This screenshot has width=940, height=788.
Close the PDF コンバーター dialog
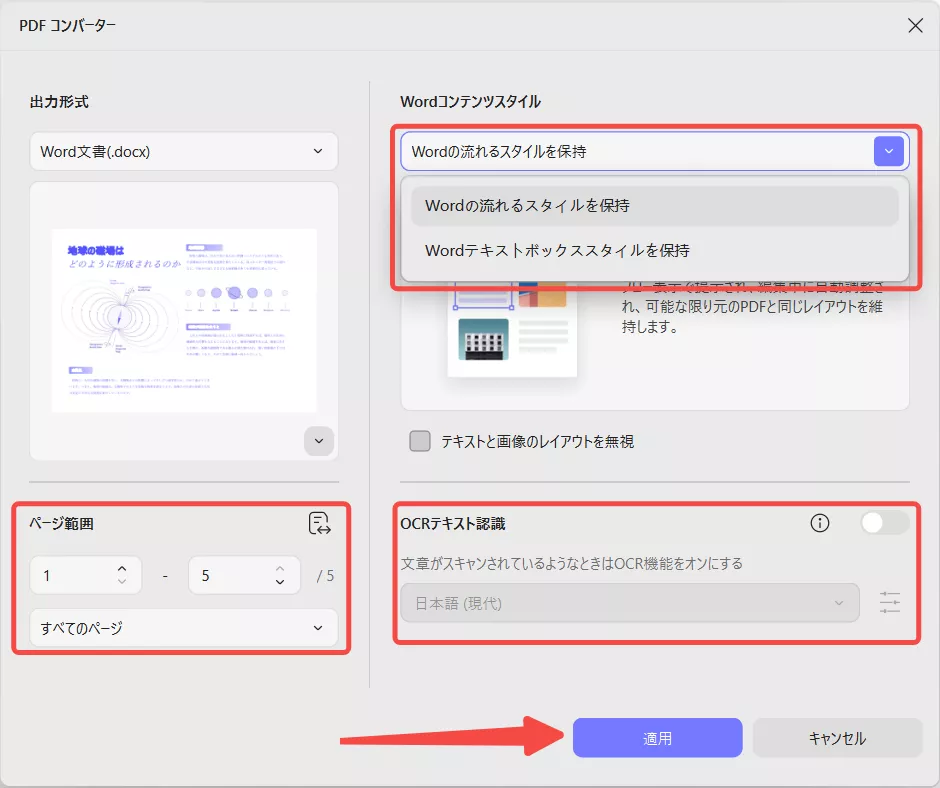[x=915, y=25]
